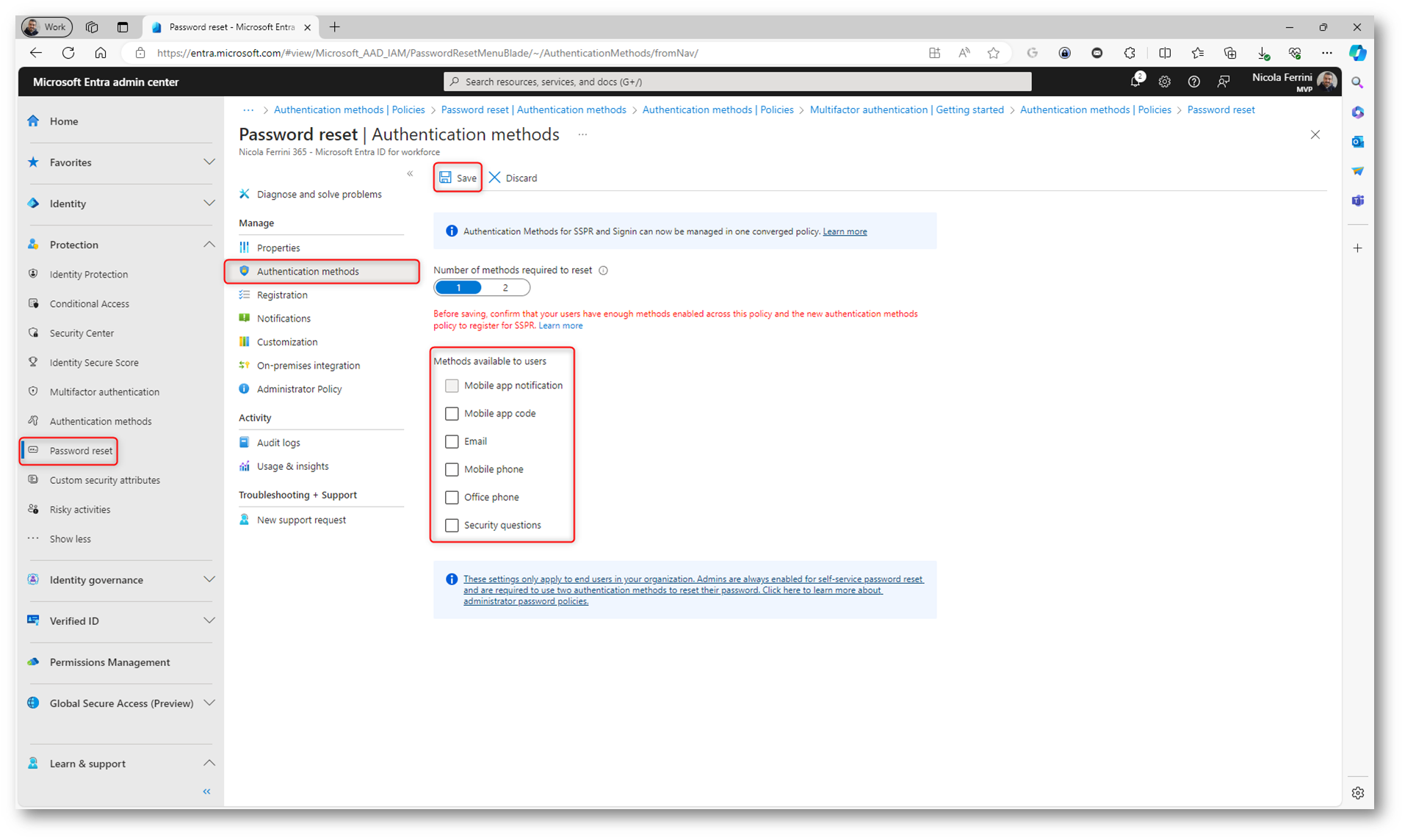
Task: Expand breadcrumb ellipsis for hidden paths
Action: [248, 110]
